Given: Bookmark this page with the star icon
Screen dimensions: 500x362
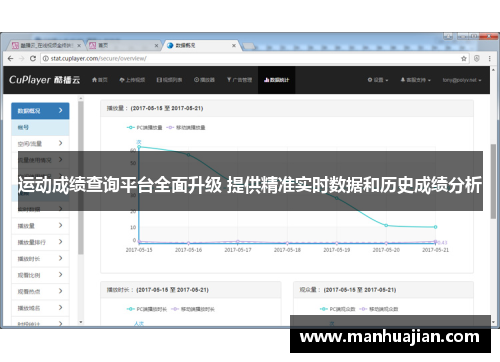Looking at the screenshot, I should coord(464,59).
